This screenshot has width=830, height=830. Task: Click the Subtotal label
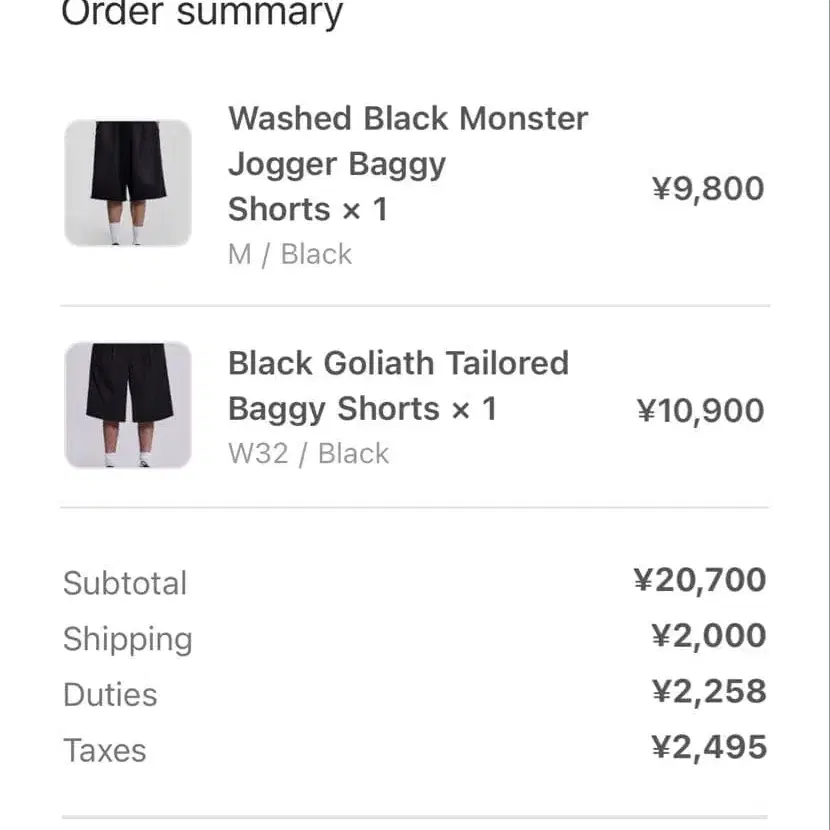125,583
